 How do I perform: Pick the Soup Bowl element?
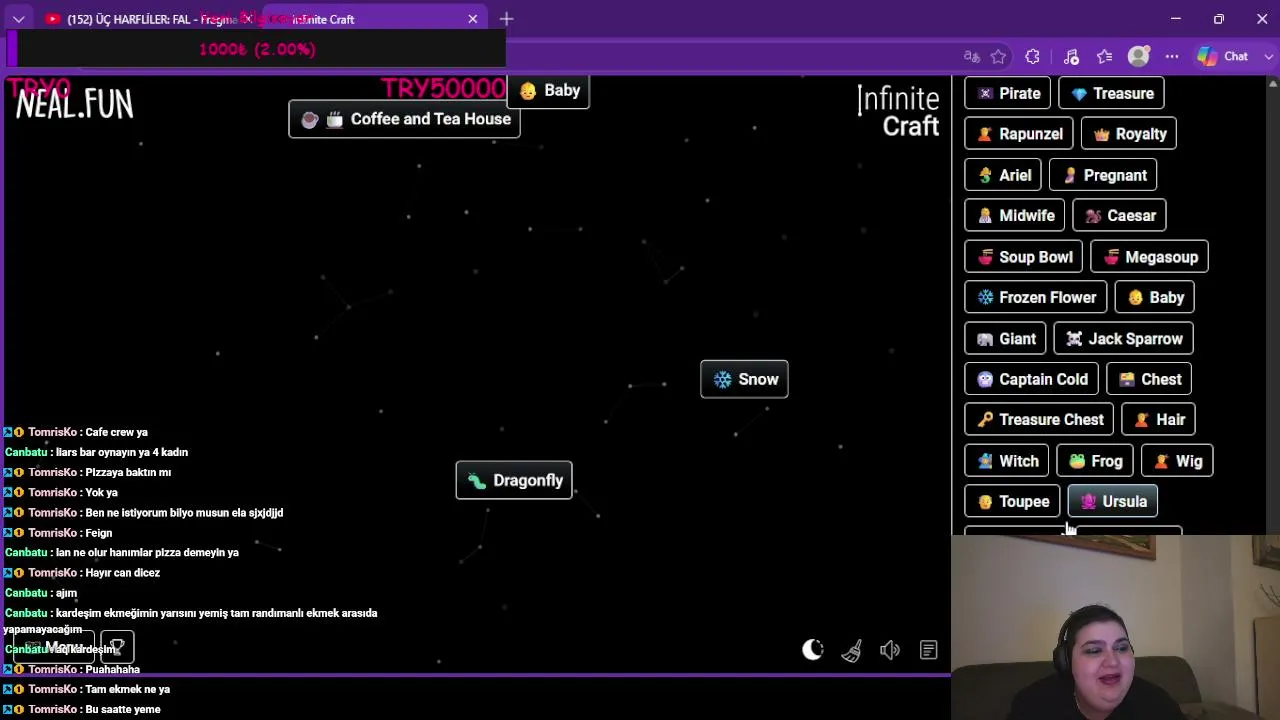[1024, 257]
